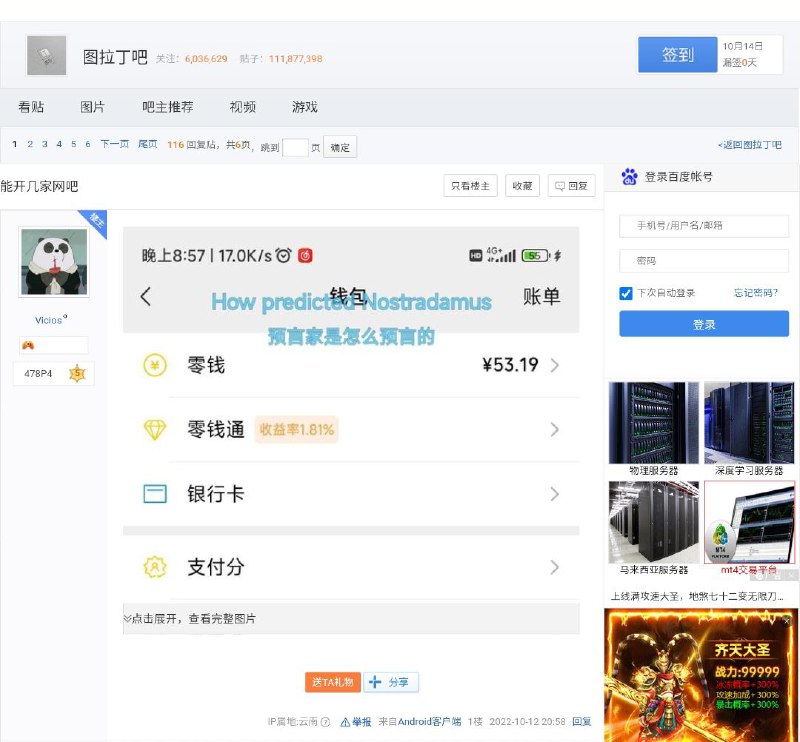The height and width of the screenshot is (742, 800).
Task: Expand the 零钱 ¥53.19 row chevron
Action: tap(555, 365)
